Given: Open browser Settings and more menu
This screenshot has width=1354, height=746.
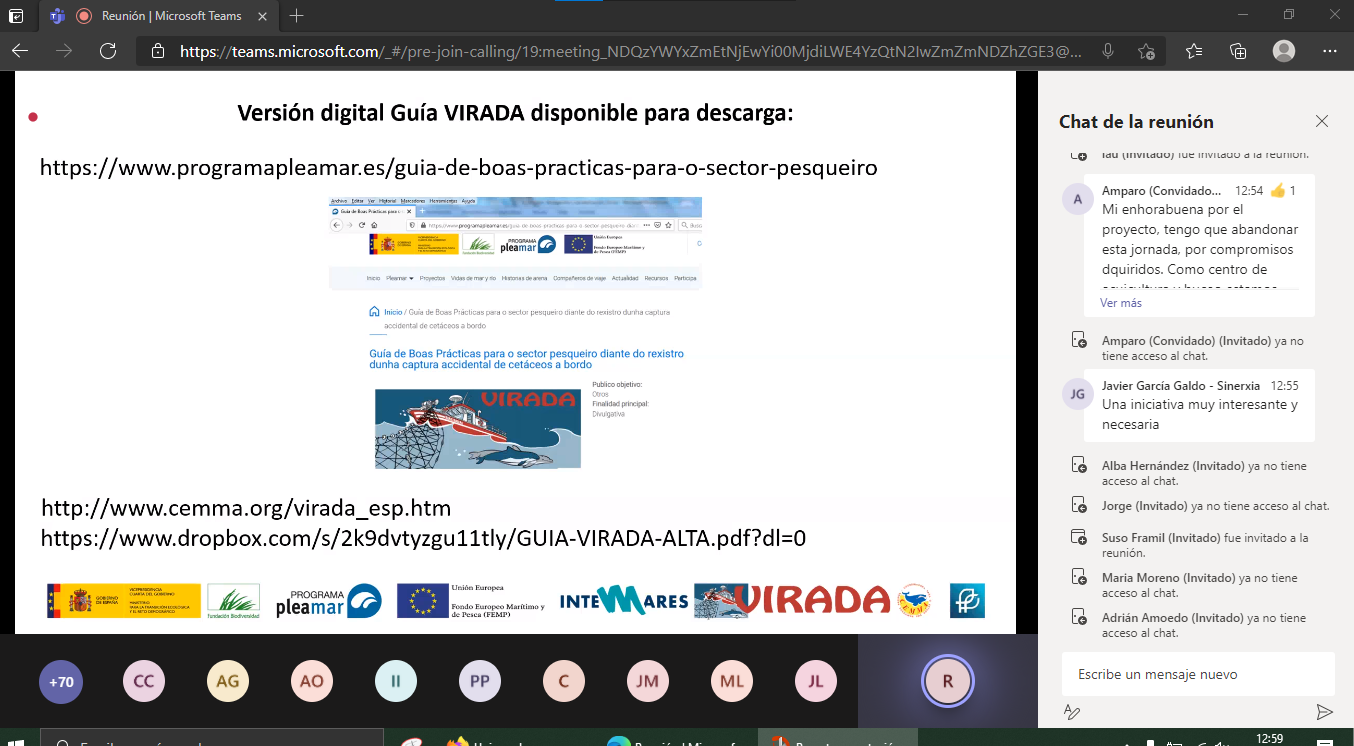Looking at the screenshot, I should pyautogui.click(x=1329, y=51).
